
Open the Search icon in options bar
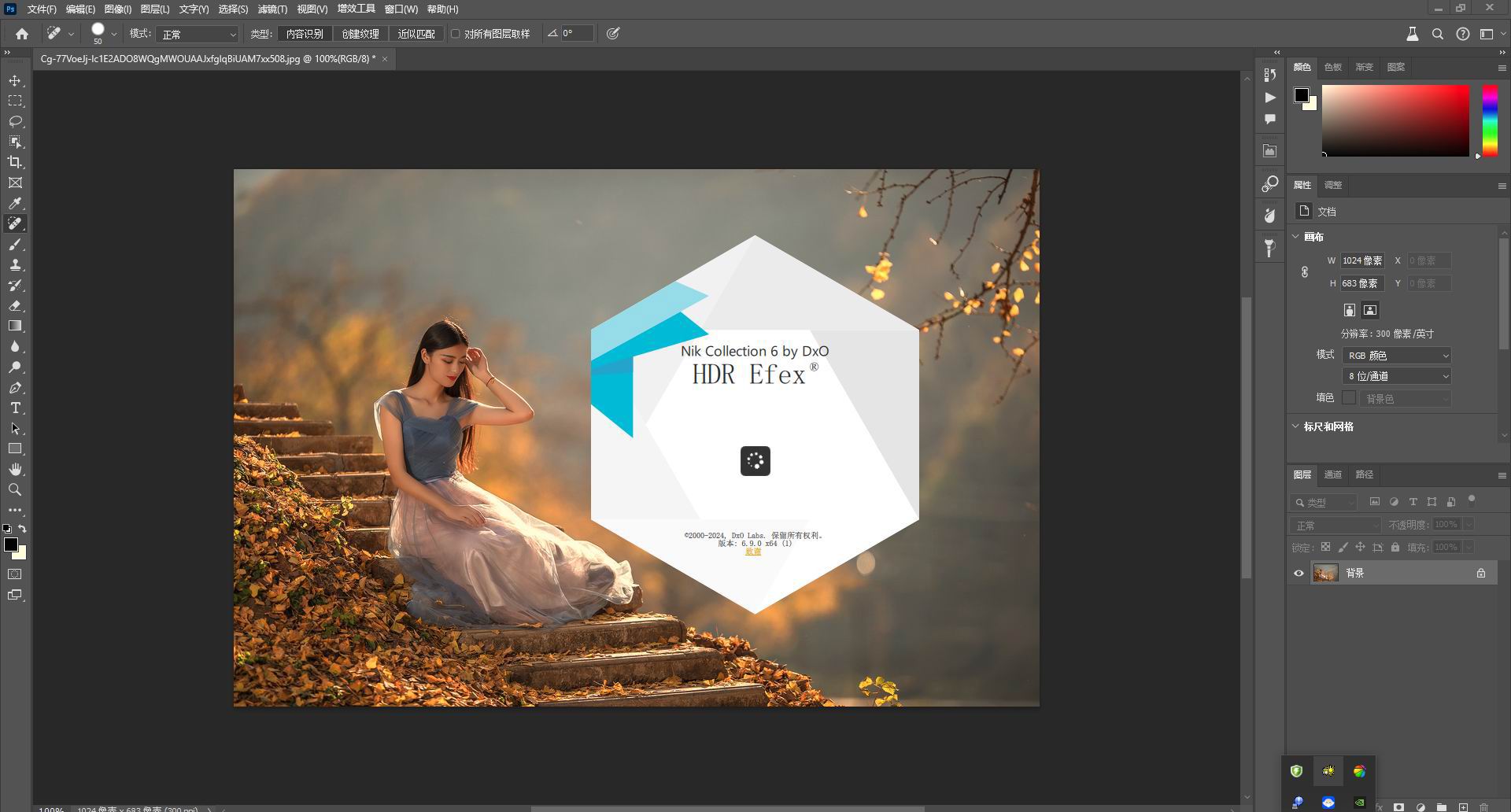coord(1437,34)
